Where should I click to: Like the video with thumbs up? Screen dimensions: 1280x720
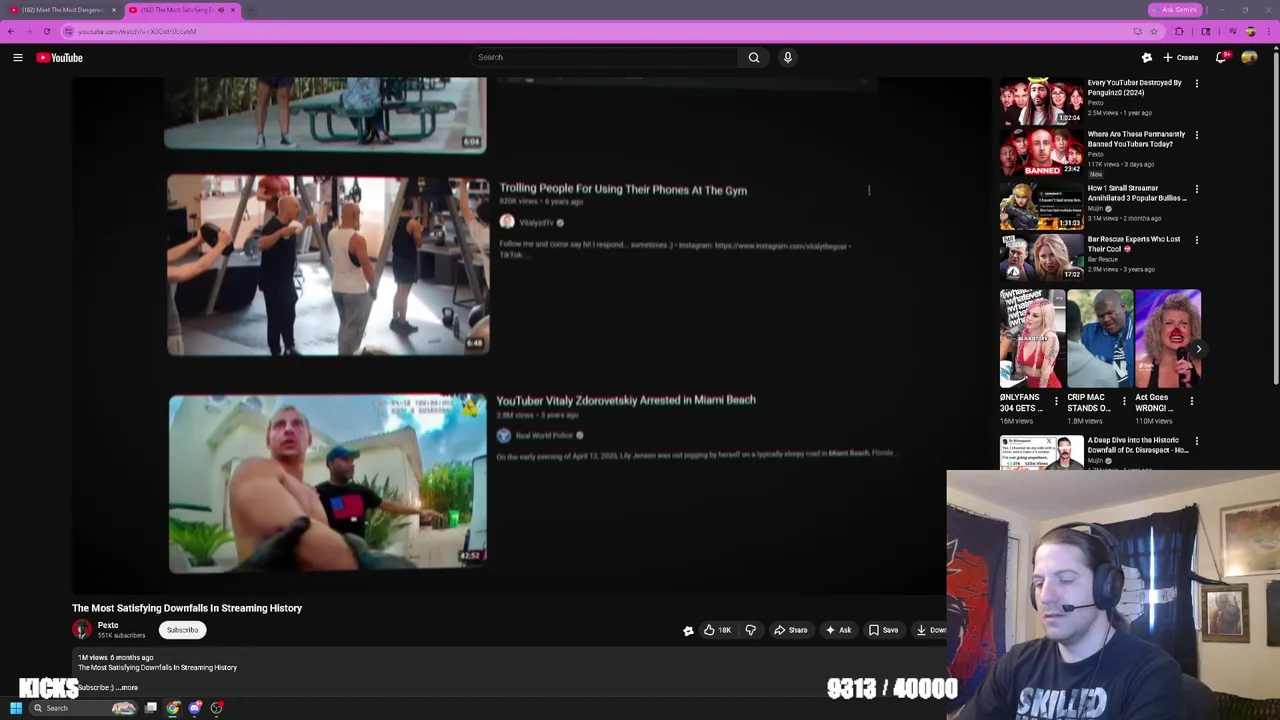coord(717,630)
